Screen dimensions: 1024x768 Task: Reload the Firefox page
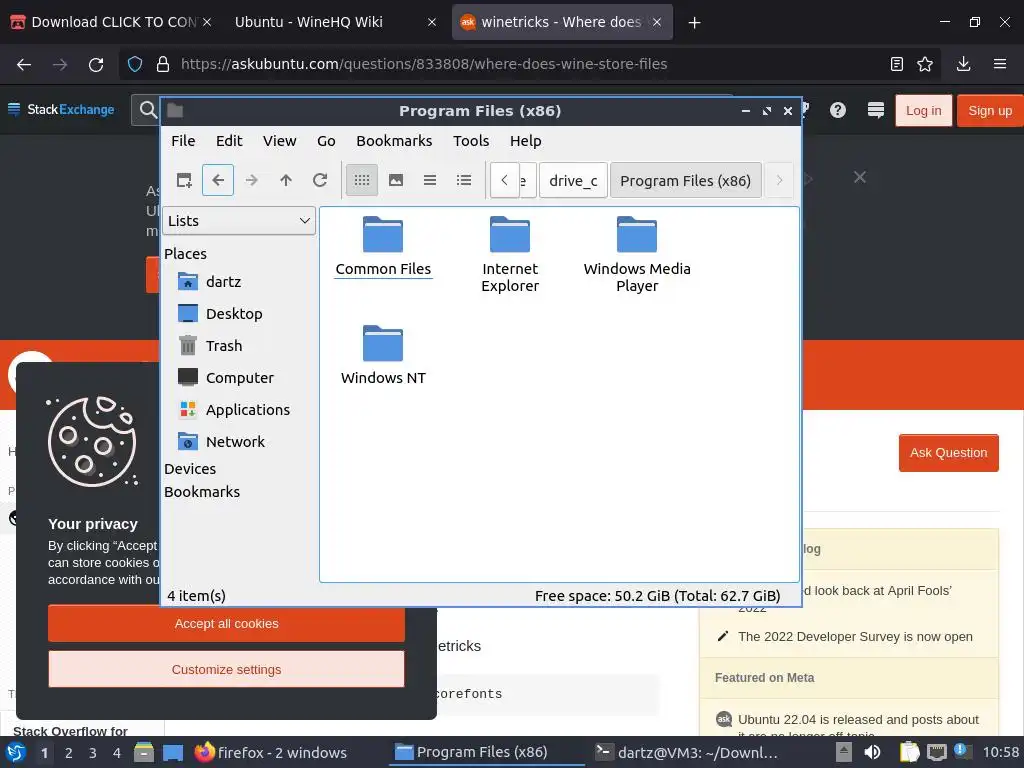pyautogui.click(x=96, y=64)
